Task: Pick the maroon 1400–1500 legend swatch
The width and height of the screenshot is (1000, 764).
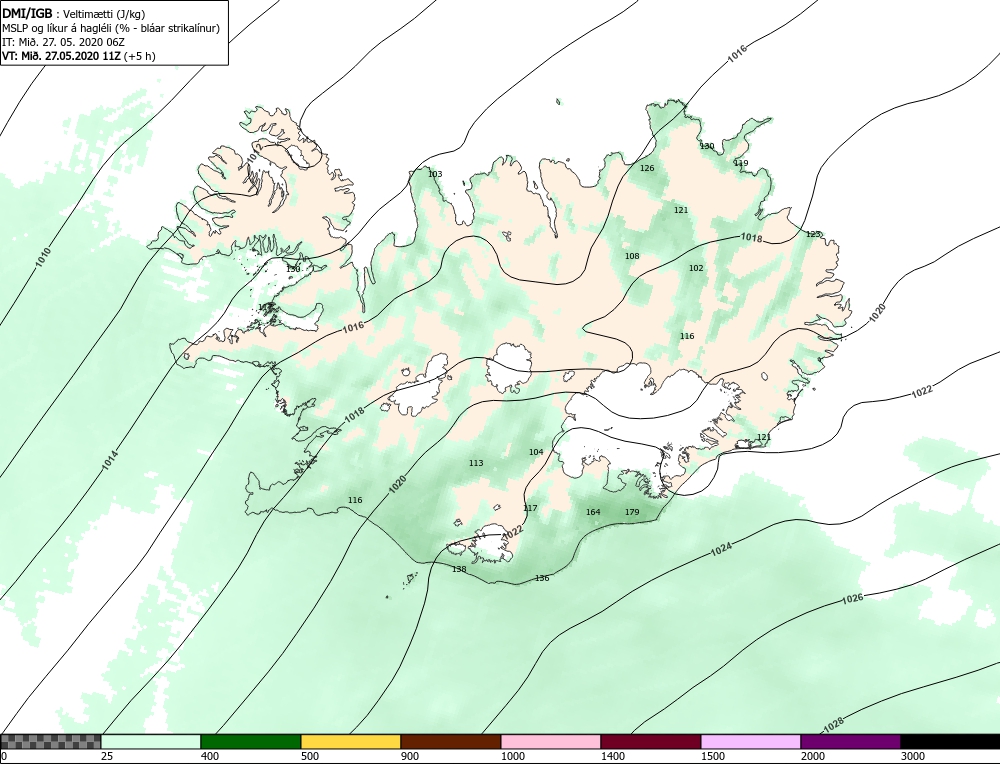Action: tap(651, 741)
